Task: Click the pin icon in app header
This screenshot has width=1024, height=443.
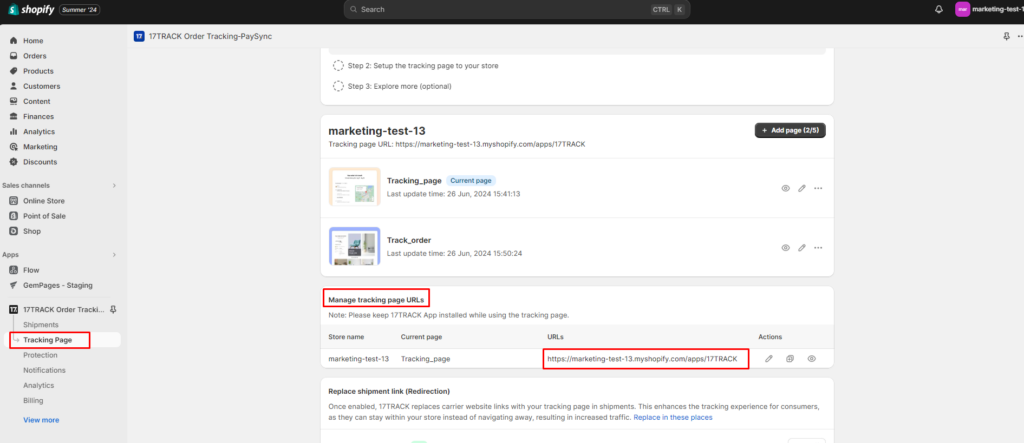Action: pyautogui.click(x=1005, y=36)
